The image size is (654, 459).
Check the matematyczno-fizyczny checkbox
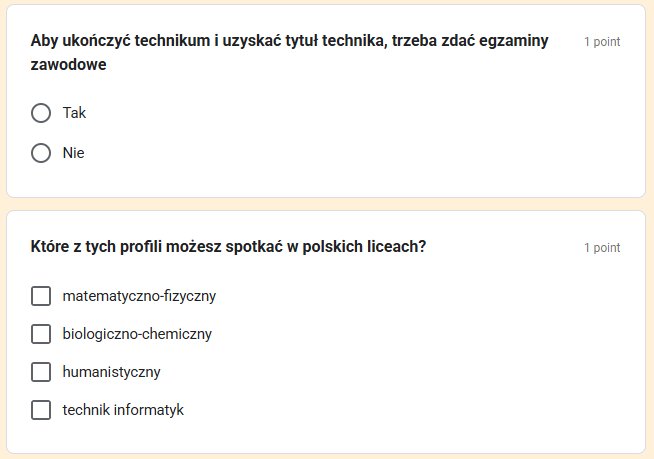point(41,296)
